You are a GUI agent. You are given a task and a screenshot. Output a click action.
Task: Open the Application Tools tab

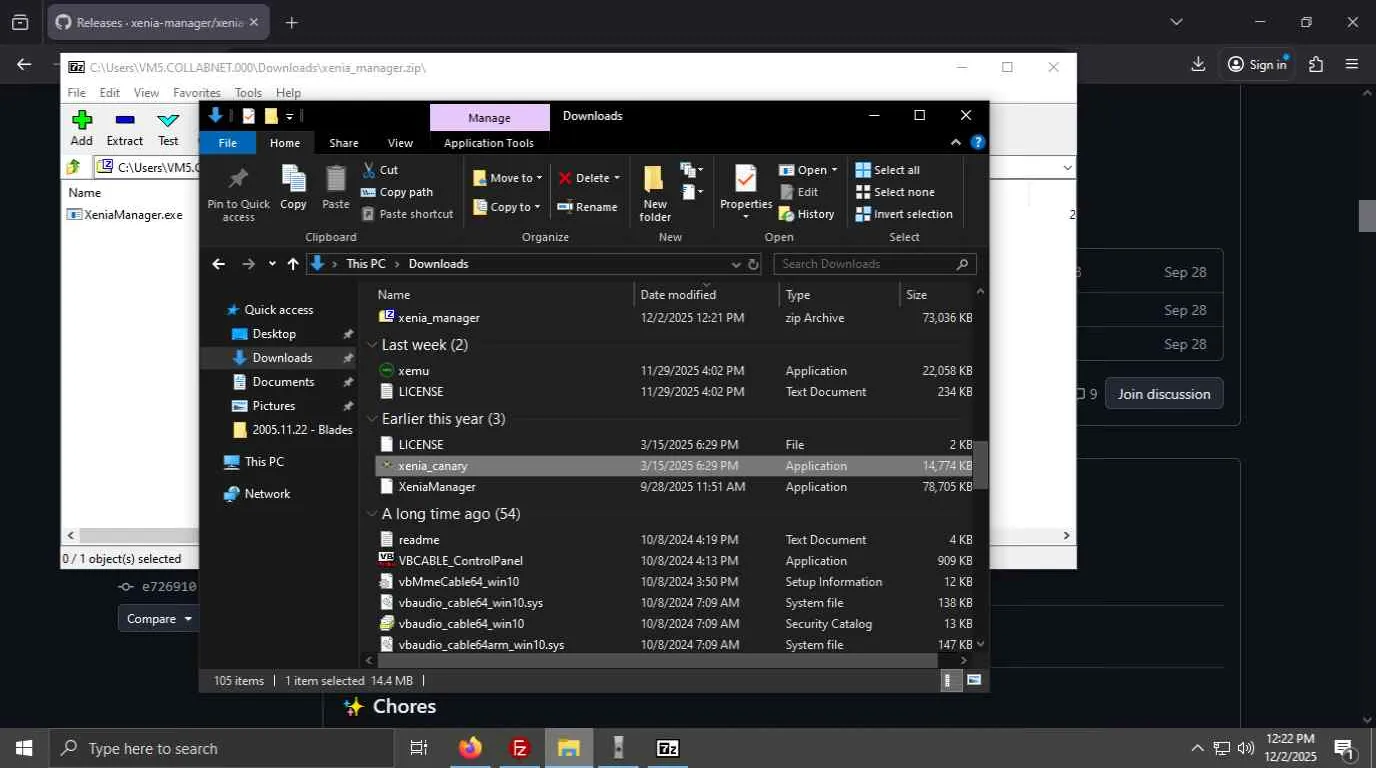[489, 143]
